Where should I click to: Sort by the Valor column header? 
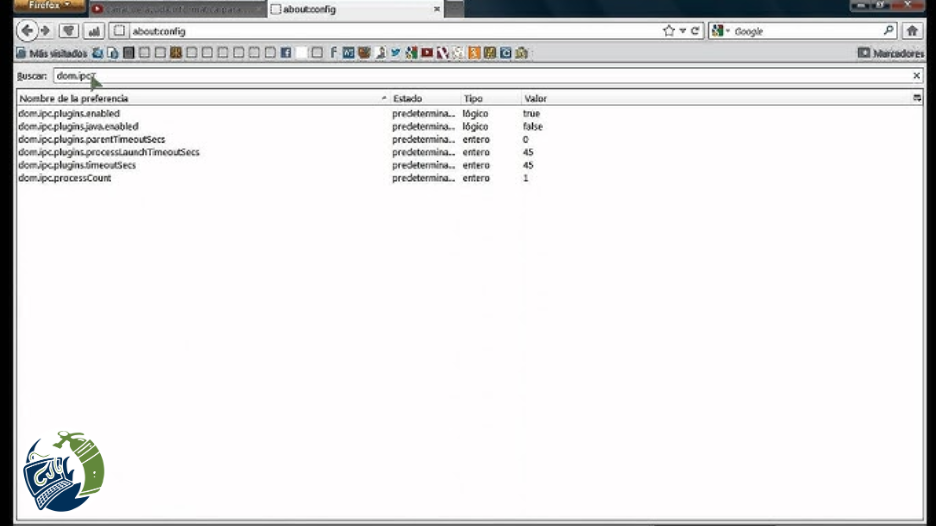(716, 99)
